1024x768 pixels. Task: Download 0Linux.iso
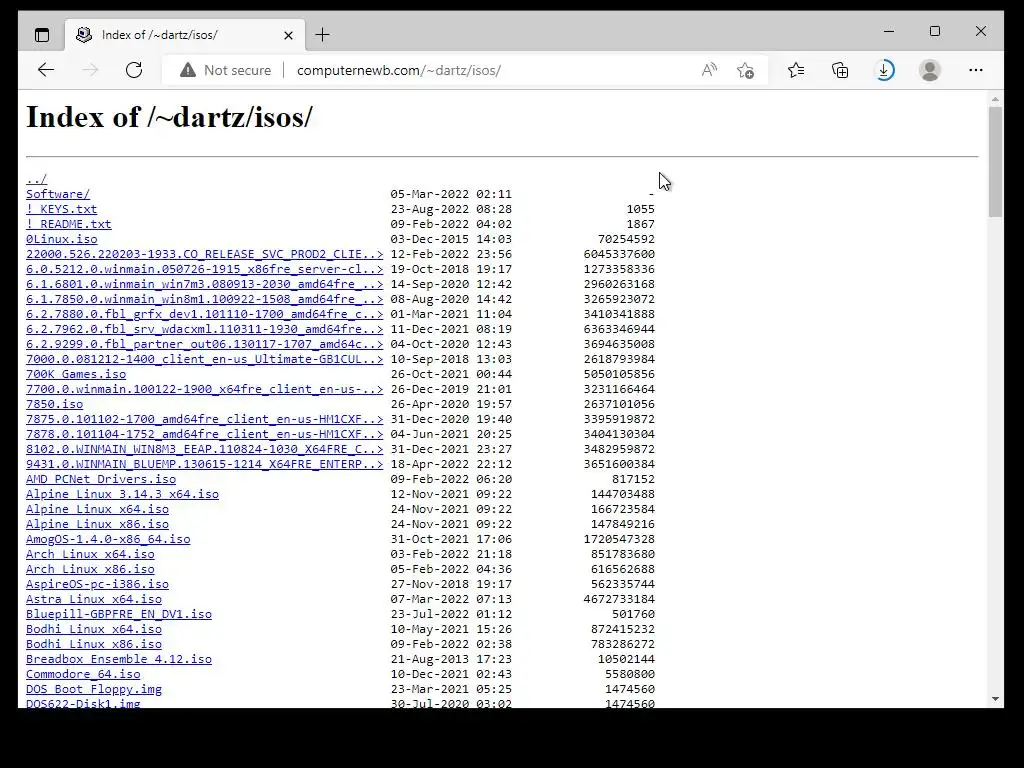(x=61, y=239)
